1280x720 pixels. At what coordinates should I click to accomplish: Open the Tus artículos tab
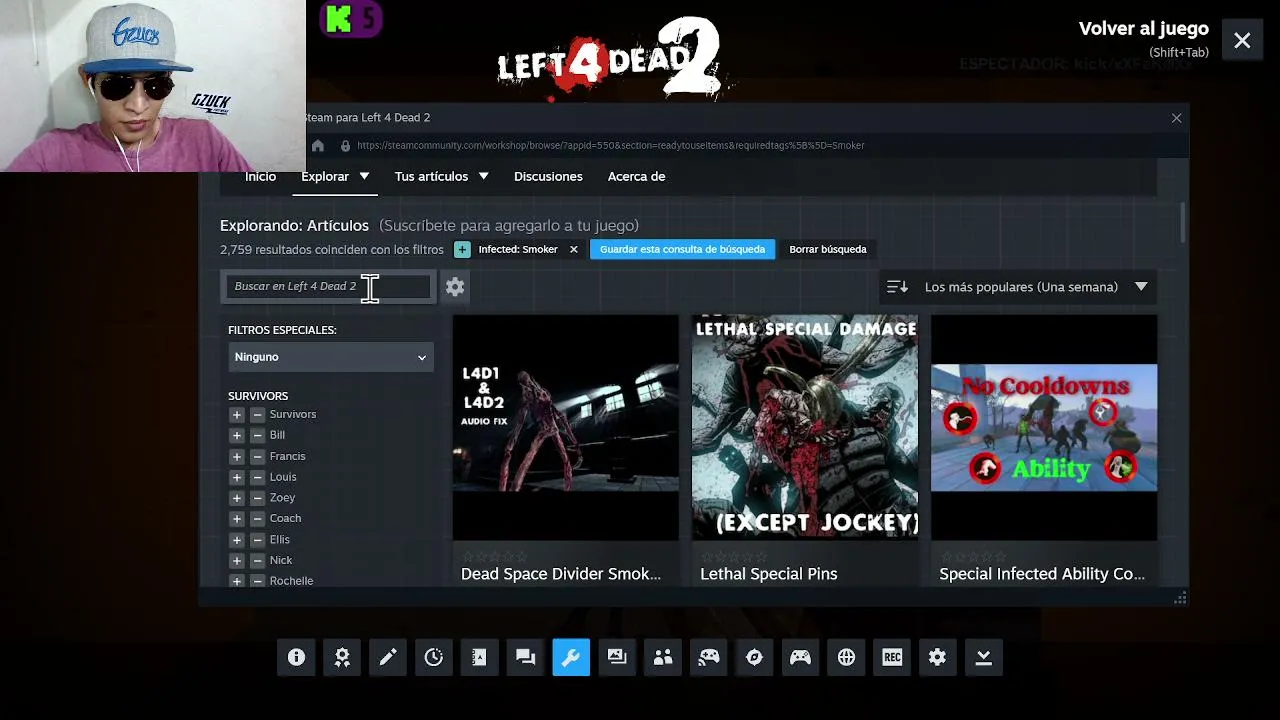[431, 177]
